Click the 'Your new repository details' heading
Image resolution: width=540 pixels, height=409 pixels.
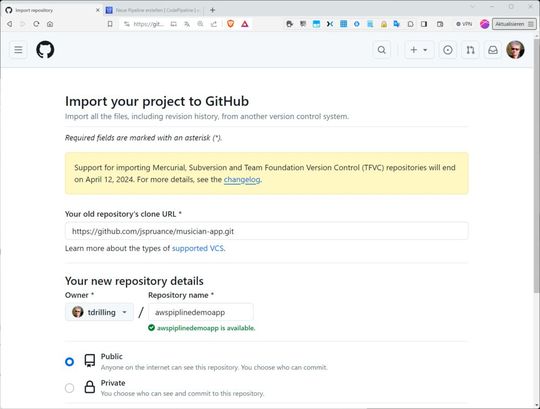point(134,281)
